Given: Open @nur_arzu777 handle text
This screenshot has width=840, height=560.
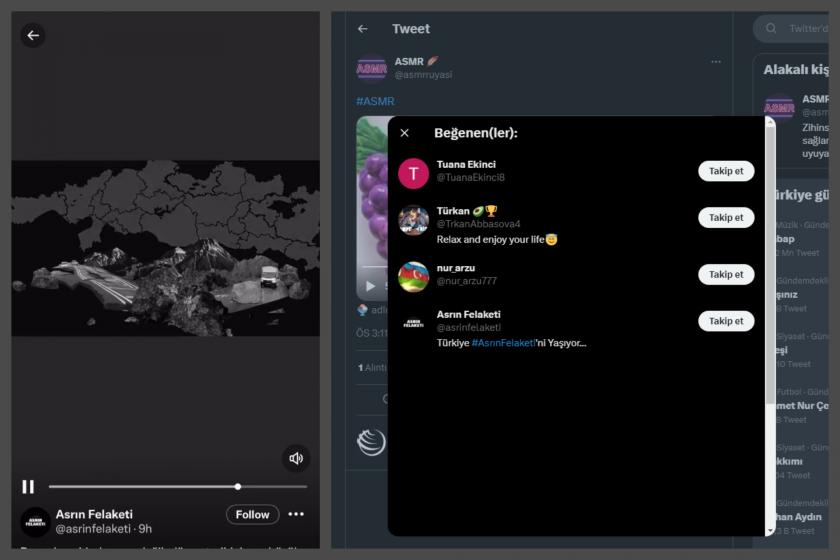Looking at the screenshot, I should coord(466,281).
